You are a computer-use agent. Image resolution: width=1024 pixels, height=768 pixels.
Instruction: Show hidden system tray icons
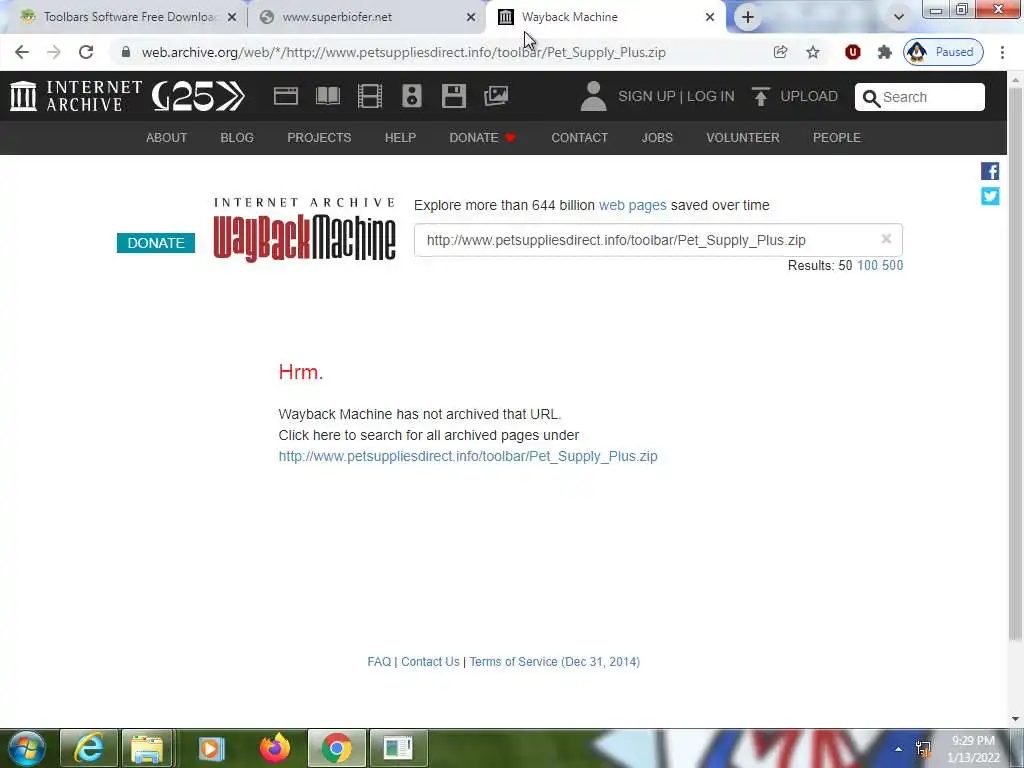coord(899,749)
